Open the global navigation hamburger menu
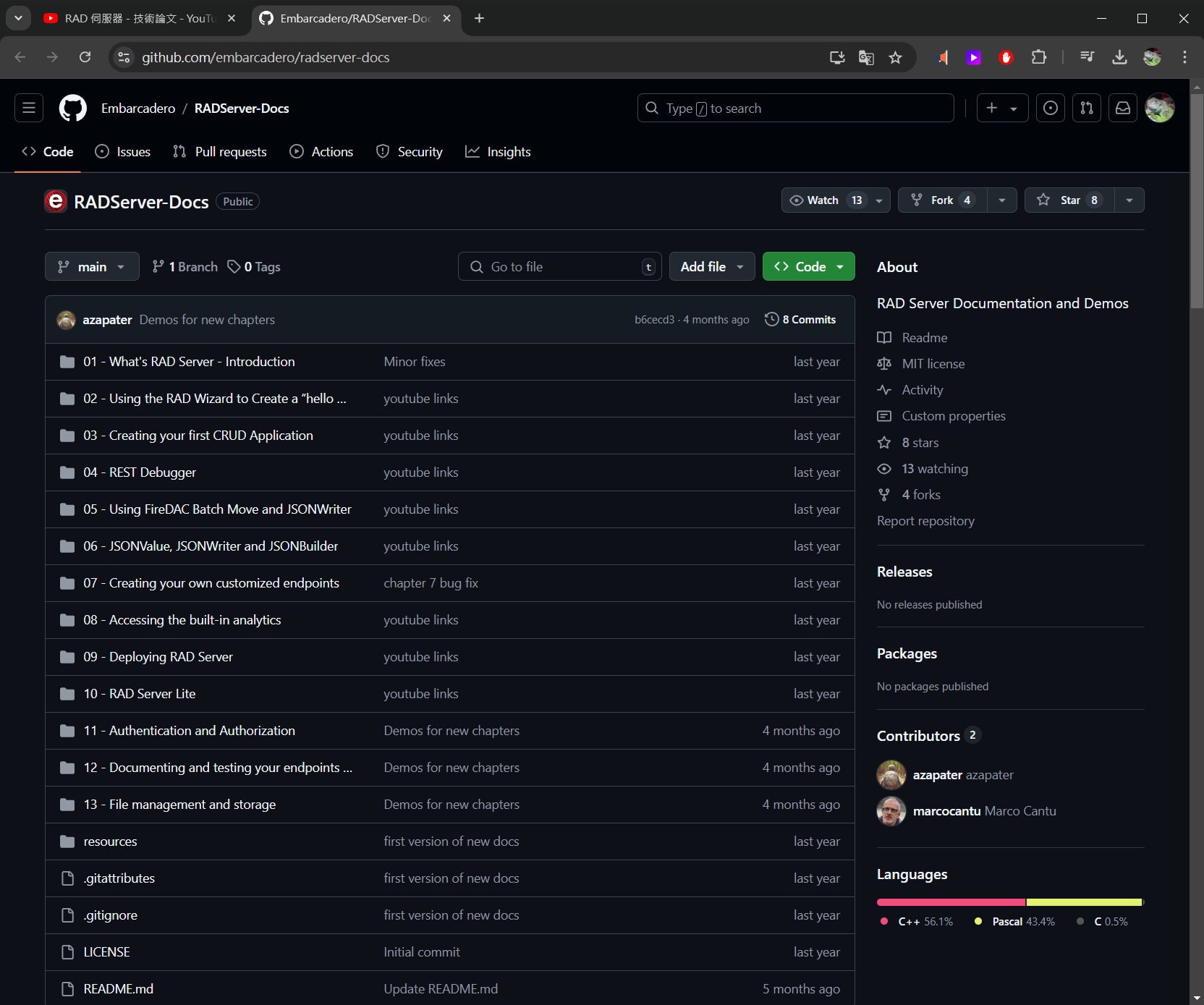The image size is (1204, 1005). 29,108
